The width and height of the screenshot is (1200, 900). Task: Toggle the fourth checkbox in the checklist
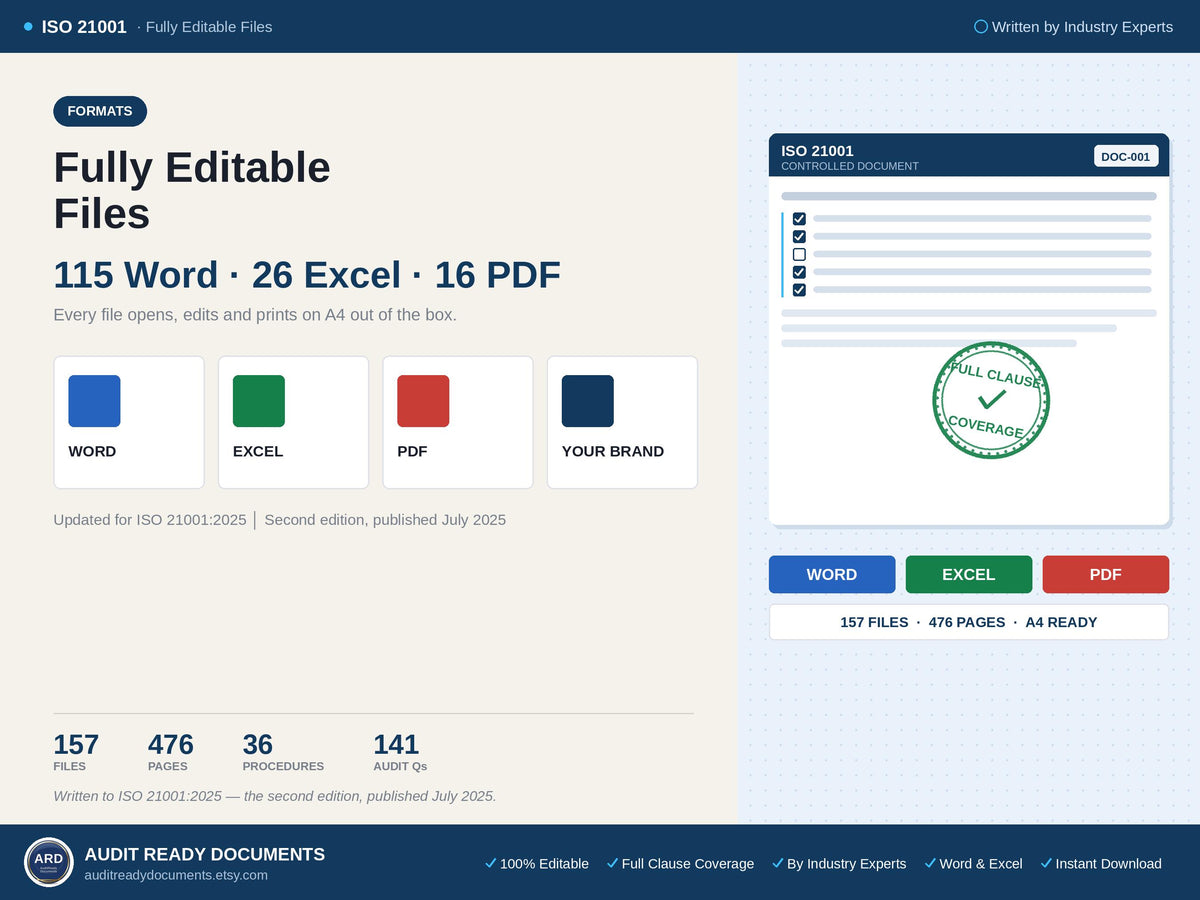pyautogui.click(x=799, y=272)
